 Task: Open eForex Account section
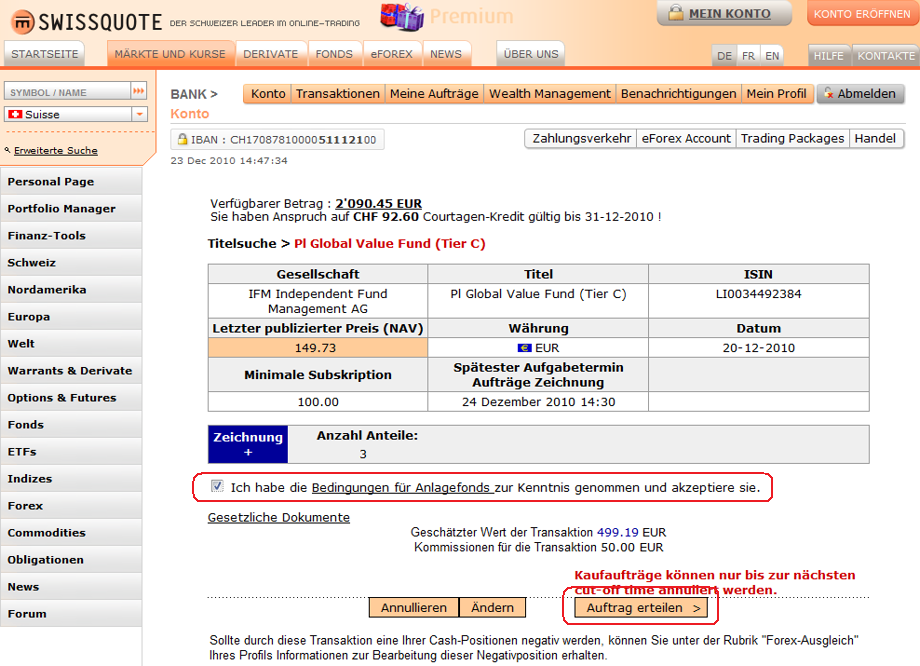pos(686,138)
